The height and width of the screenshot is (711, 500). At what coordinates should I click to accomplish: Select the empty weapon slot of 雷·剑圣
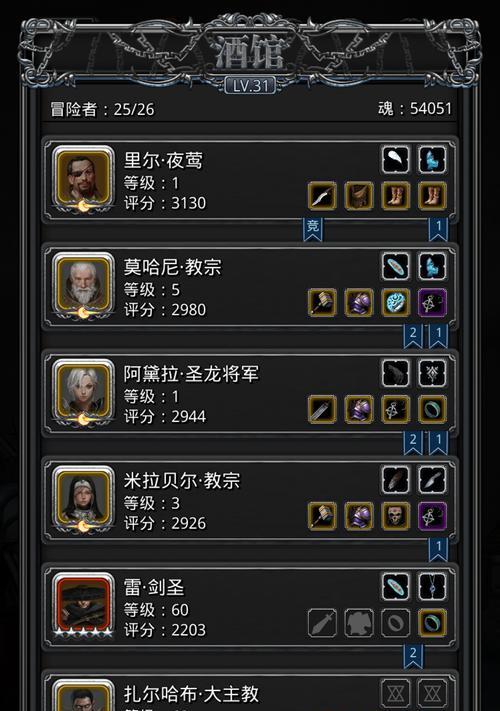[322, 623]
